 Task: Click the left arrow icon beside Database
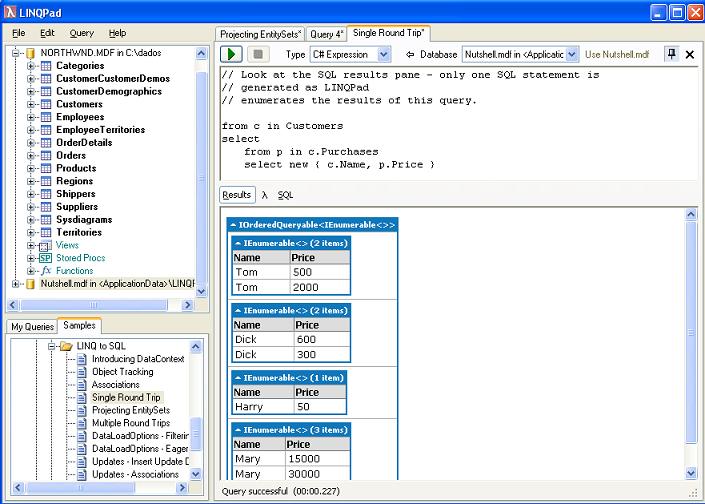pos(410,54)
